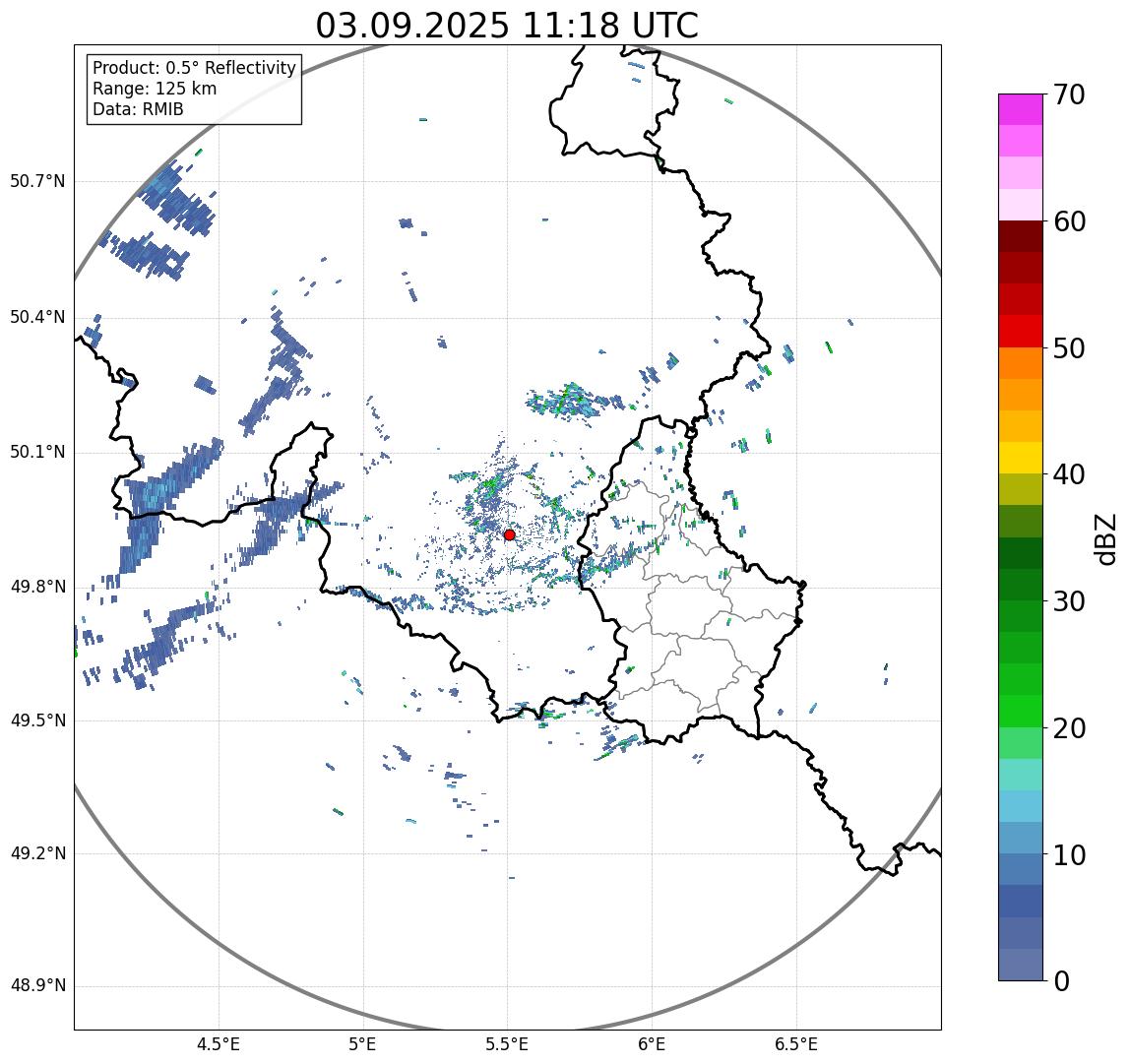Click the 5.5°E longitude label
1130x1064 pixels.
pyautogui.click(x=507, y=1044)
